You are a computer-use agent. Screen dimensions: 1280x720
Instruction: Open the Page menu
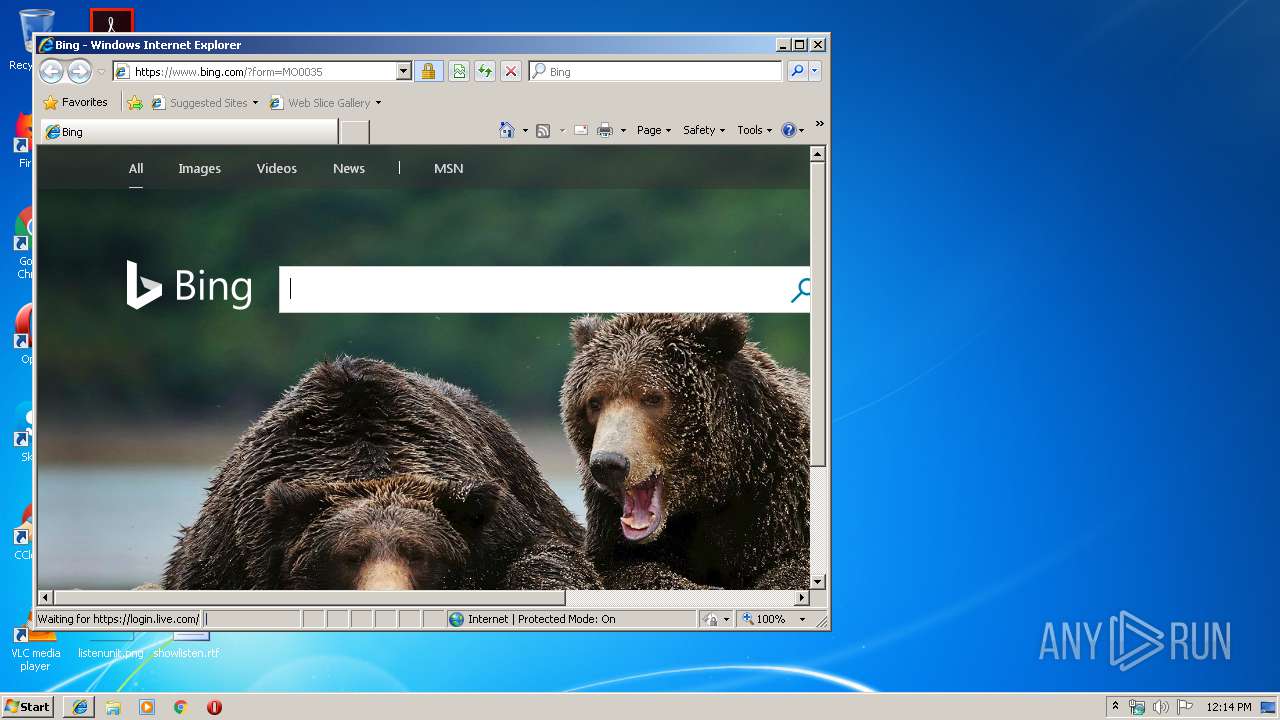tap(654, 130)
